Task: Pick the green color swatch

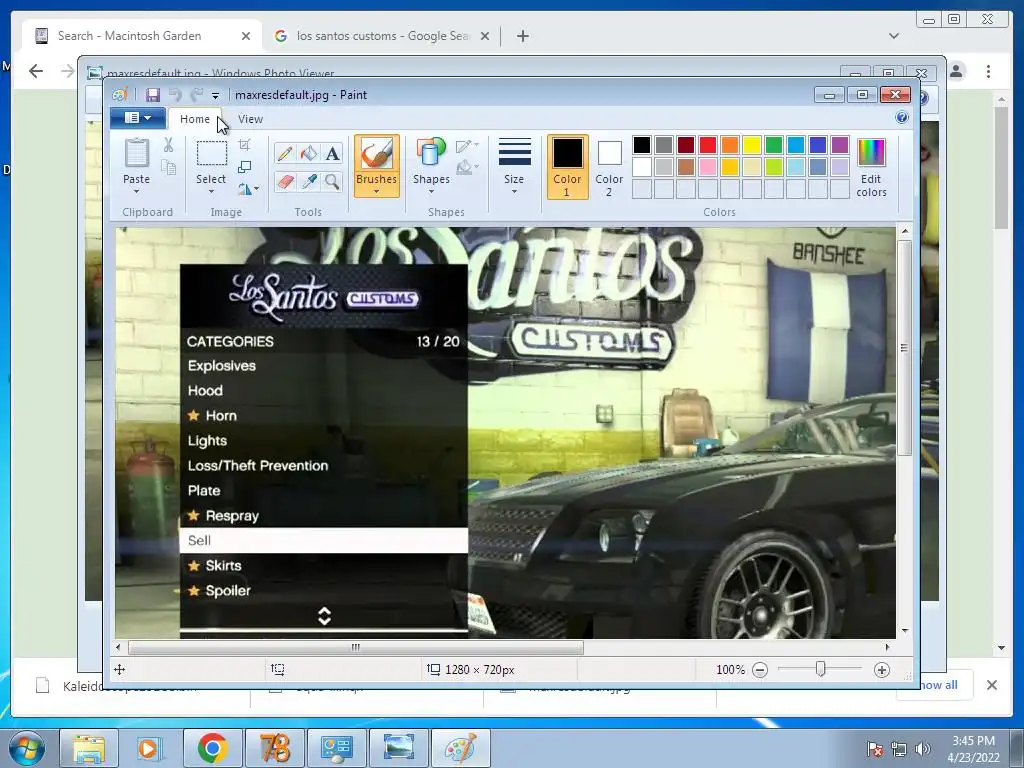Action: pos(773,144)
